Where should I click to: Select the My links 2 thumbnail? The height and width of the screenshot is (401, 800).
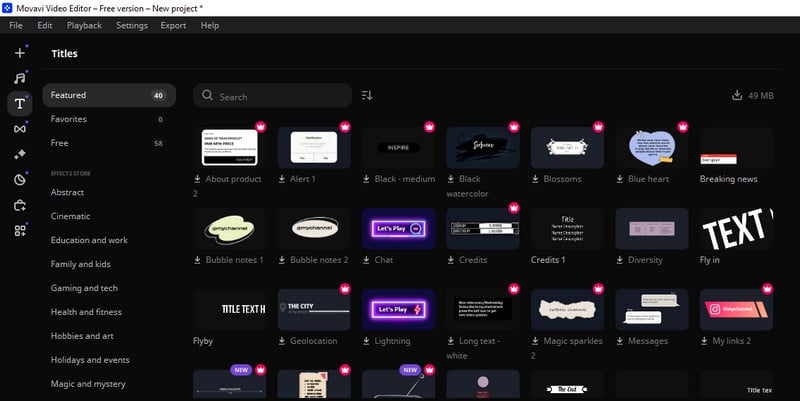coord(736,310)
